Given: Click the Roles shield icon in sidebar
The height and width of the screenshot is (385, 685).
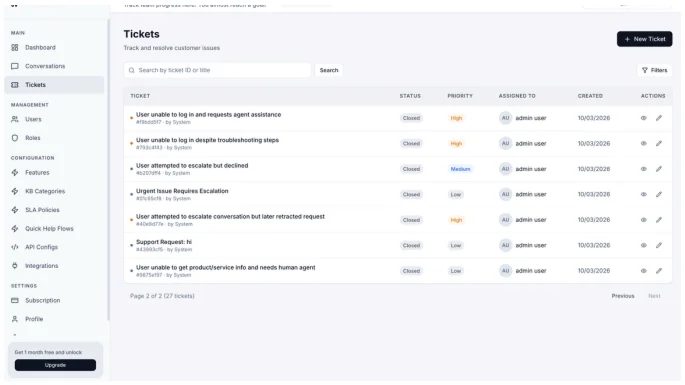Looking at the screenshot, I should pyautogui.click(x=15, y=138).
